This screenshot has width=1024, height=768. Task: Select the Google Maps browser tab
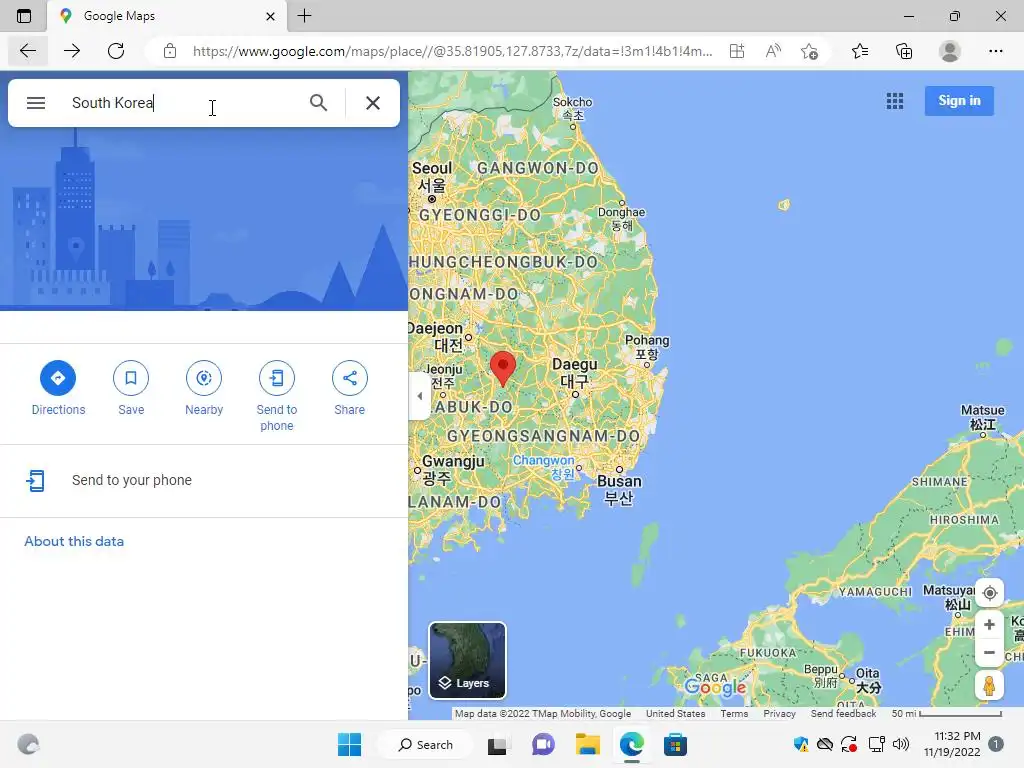[x=167, y=16]
